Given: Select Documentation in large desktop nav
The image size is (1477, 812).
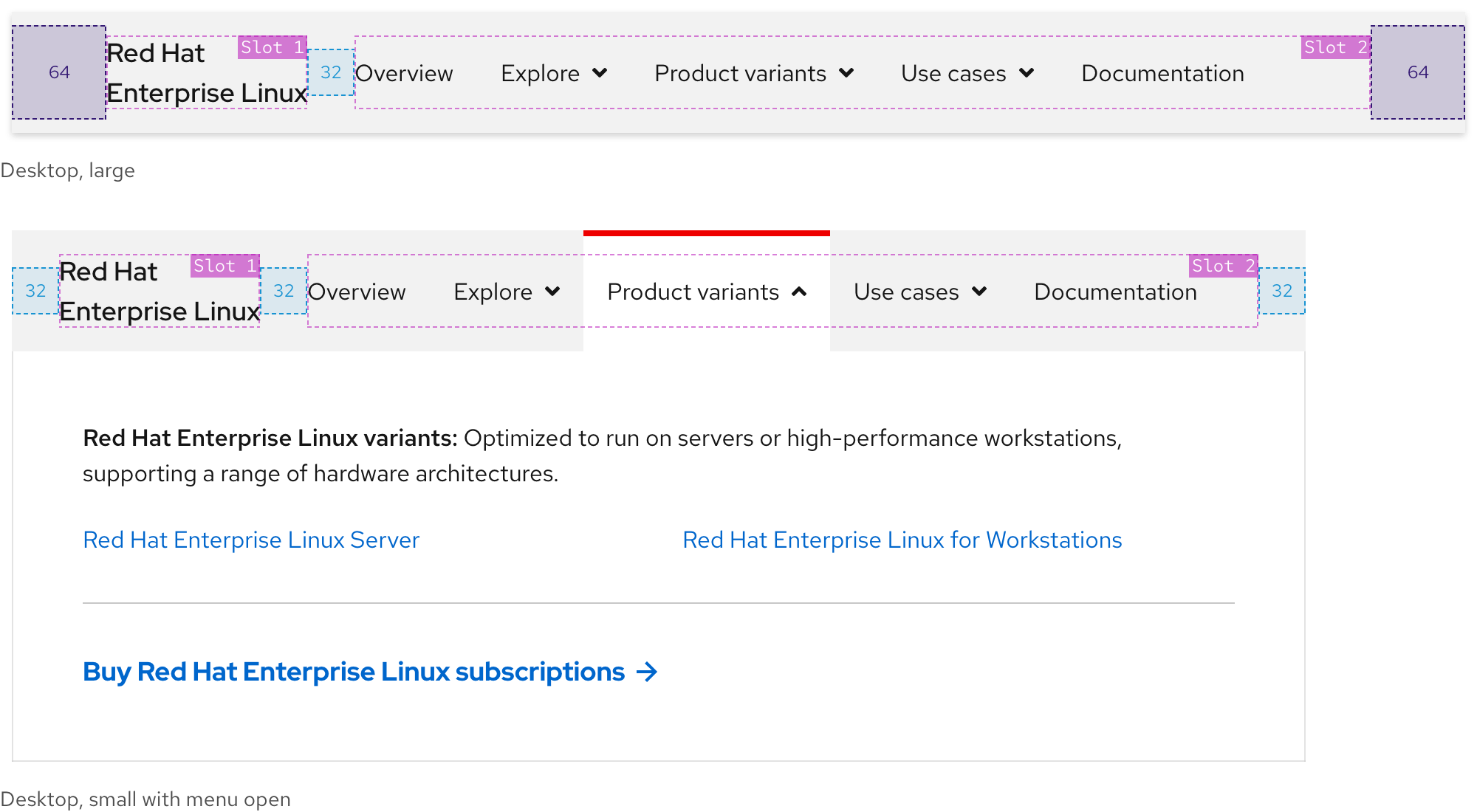Looking at the screenshot, I should pos(1162,73).
